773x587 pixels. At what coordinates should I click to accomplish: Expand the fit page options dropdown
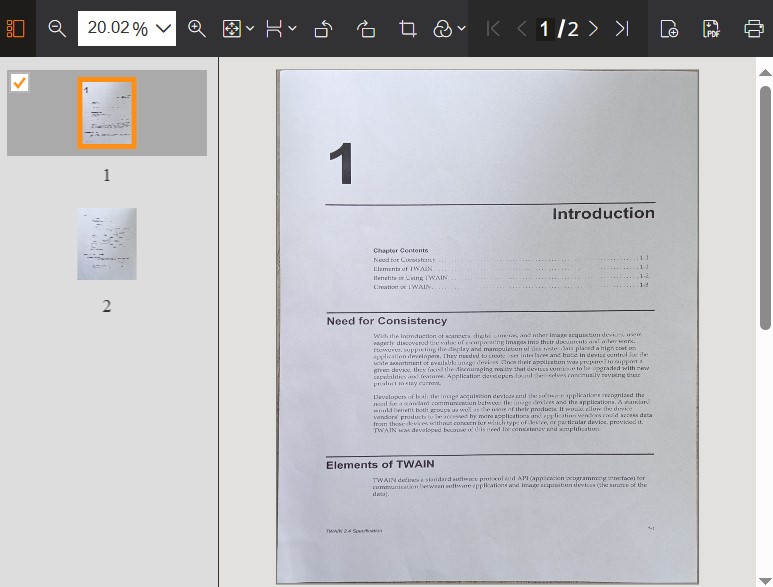[249, 29]
